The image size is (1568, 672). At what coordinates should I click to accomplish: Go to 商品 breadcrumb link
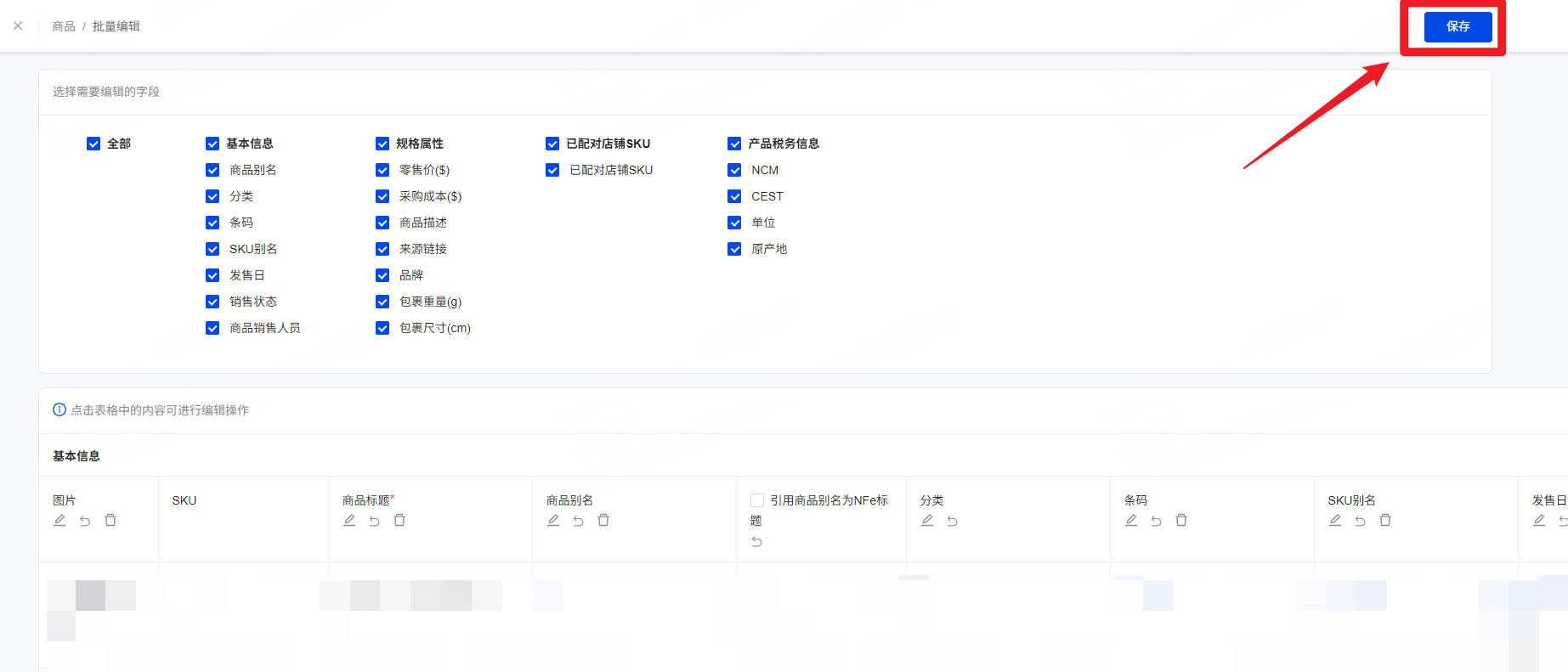[64, 26]
